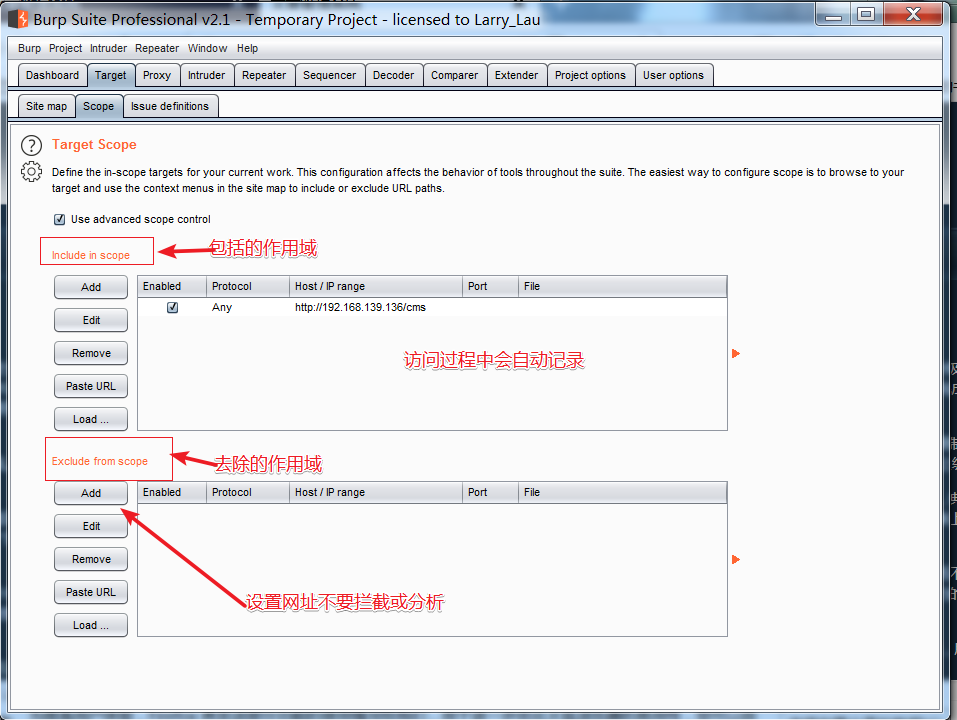Open the Burp menu
957x720 pixels.
click(x=29, y=48)
